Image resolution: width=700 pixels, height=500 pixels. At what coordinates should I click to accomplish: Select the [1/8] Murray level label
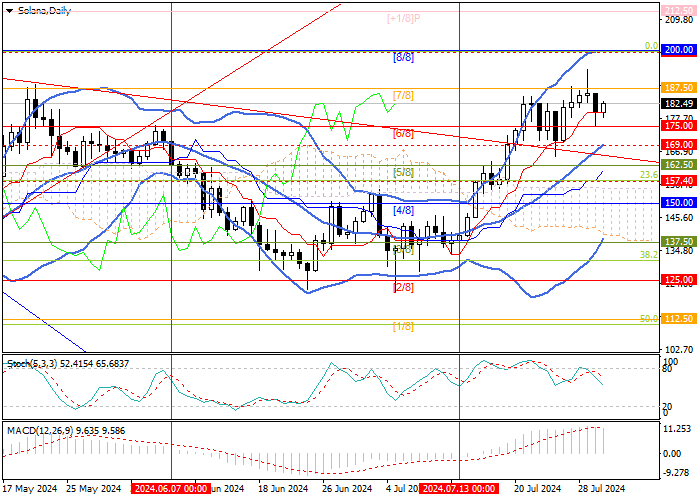click(403, 326)
